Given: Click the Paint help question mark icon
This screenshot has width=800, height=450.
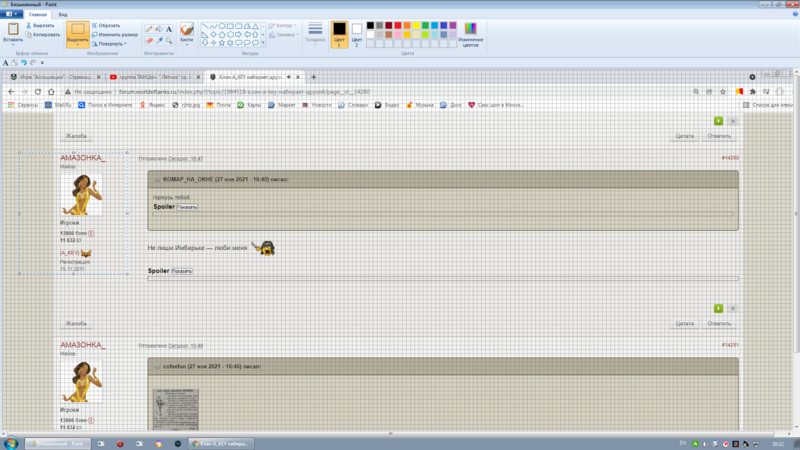Looking at the screenshot, I should pyautogui.click(x=795, y=14).
